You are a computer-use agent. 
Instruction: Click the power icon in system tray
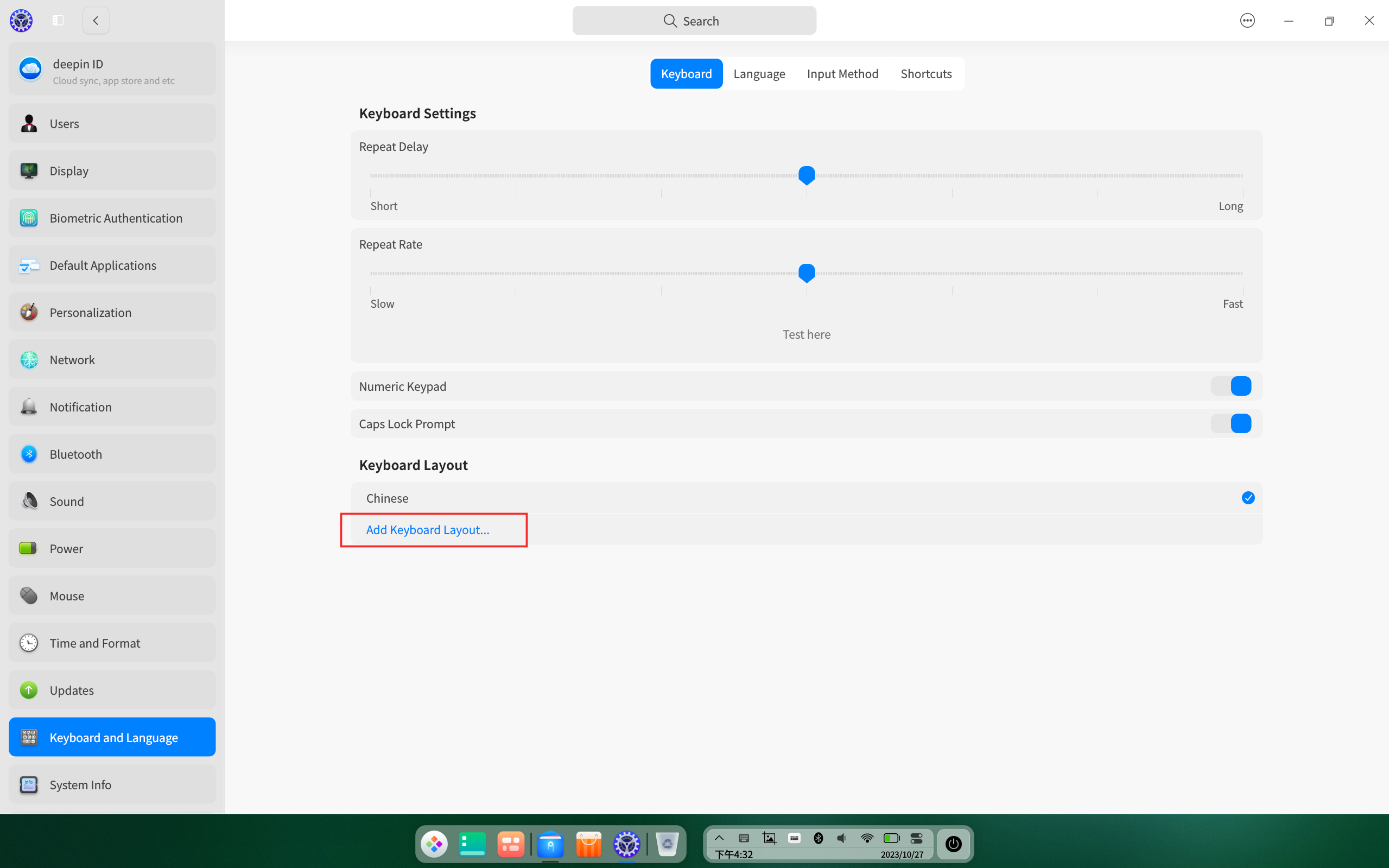pyautogui.click(x=953, y=844)
